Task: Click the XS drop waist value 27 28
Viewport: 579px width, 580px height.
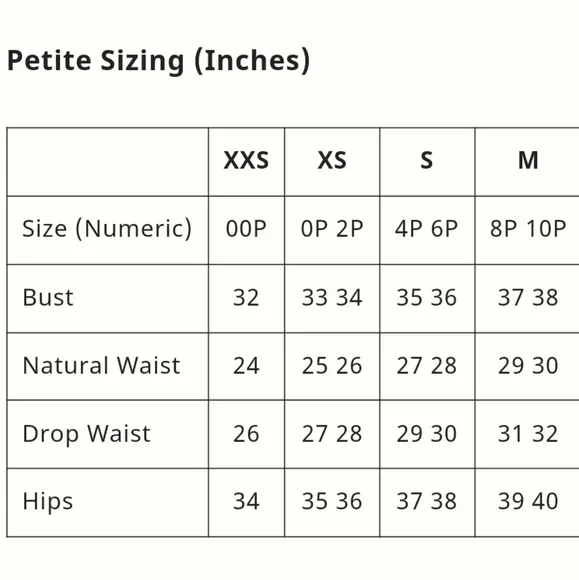Action: pos(332,434)
